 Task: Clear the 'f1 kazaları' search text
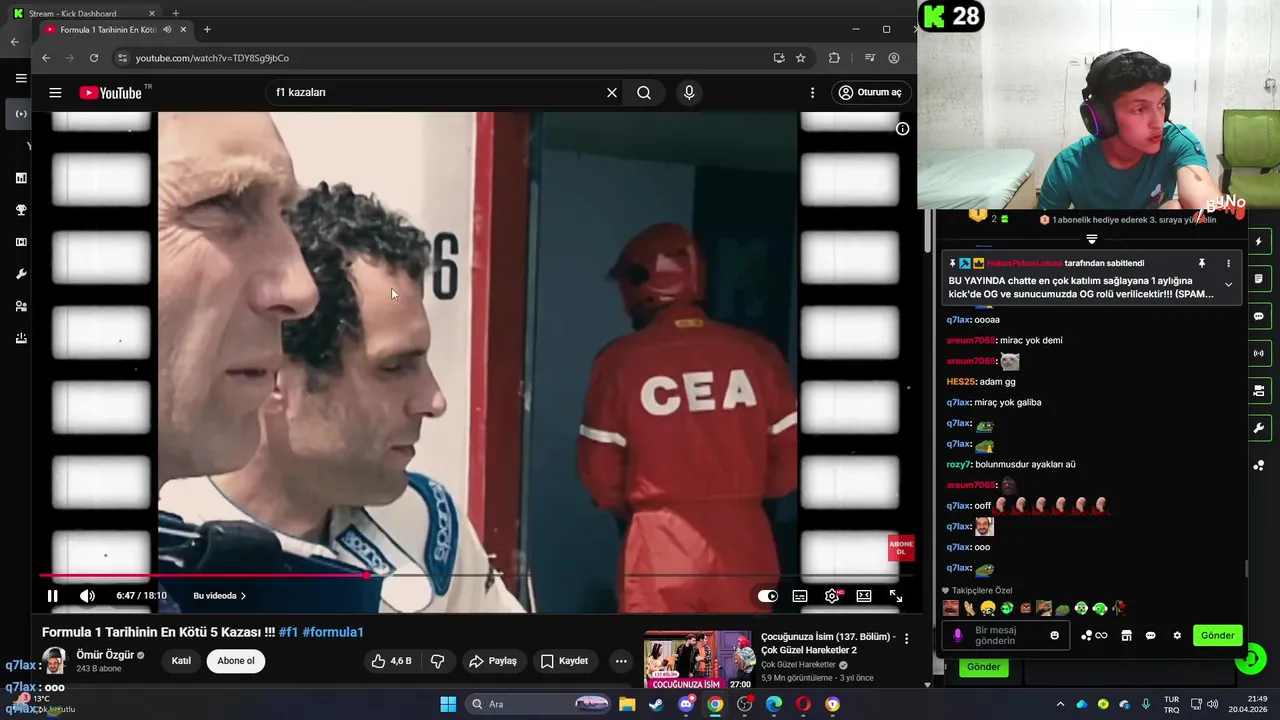(x=612, y=93)
